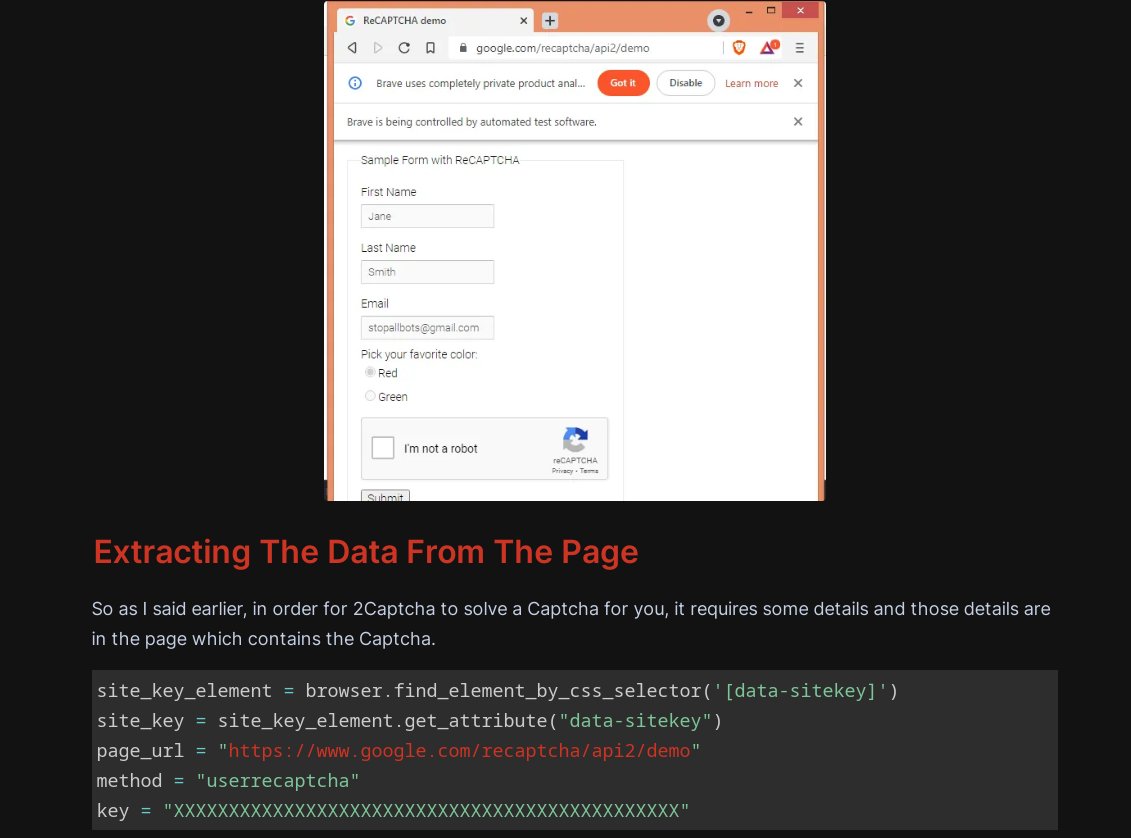The width and height of the screenshot is (1131, 838).
Task: Open the Brave Rewards triangle icon
Action: pyautogui.click(x=769, y=48)
